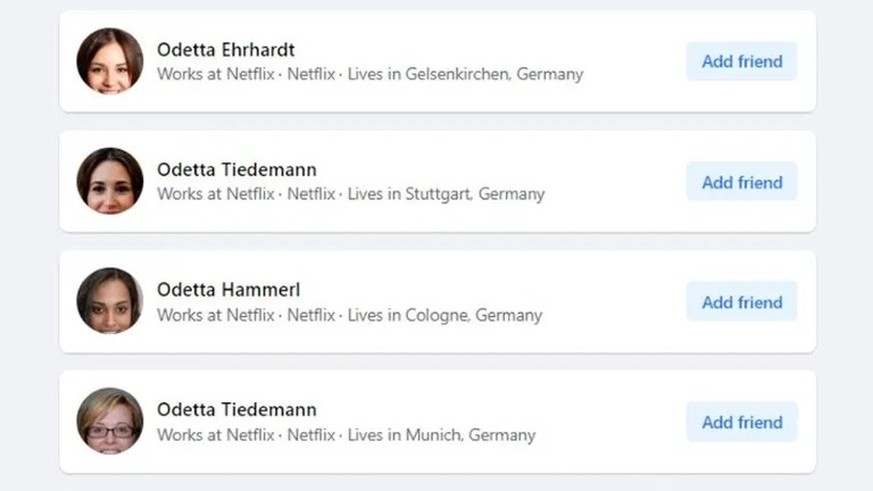Open the Odetta Hammerl name link

coord(228,290)
